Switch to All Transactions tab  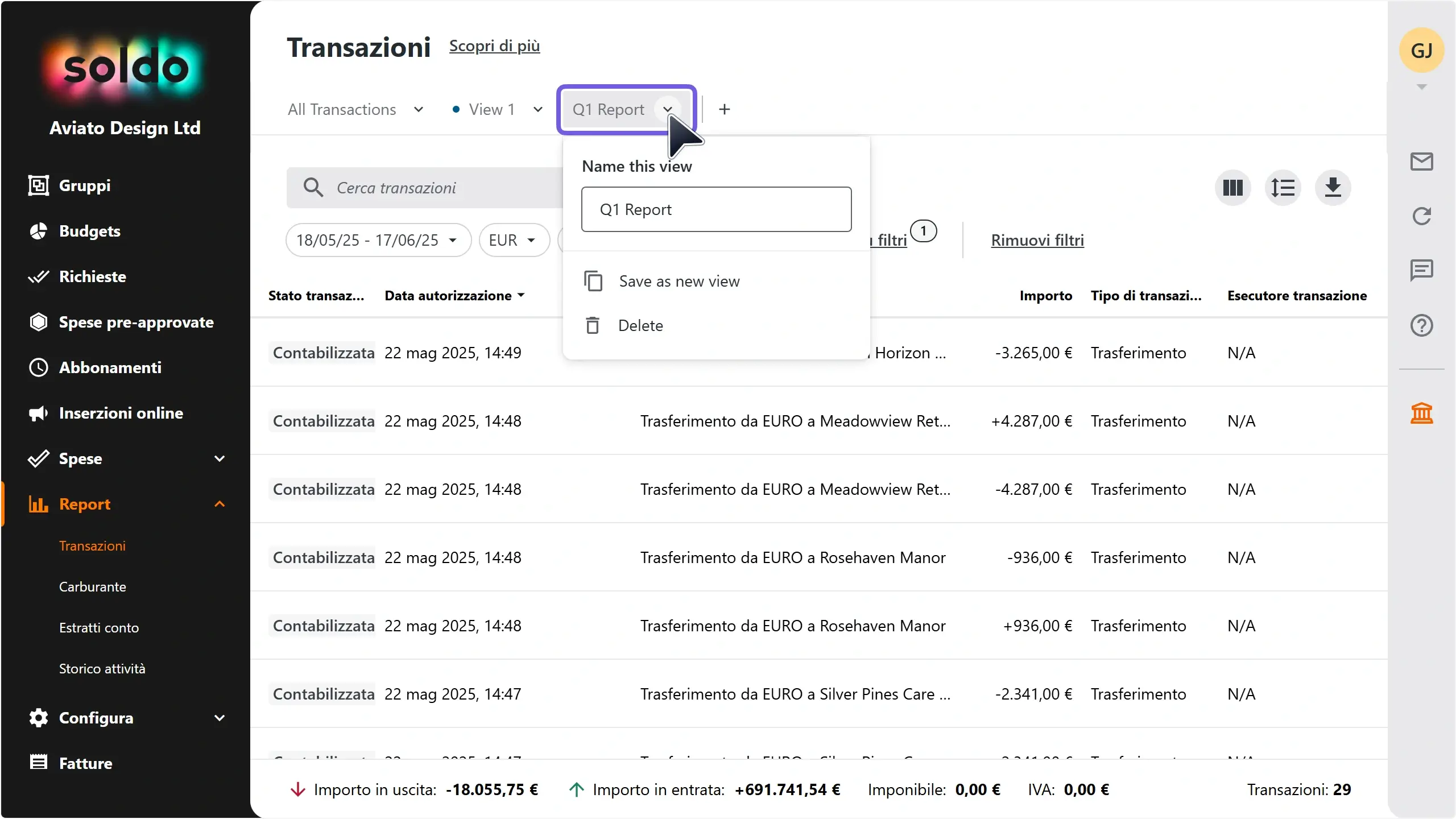coord(342,109)
